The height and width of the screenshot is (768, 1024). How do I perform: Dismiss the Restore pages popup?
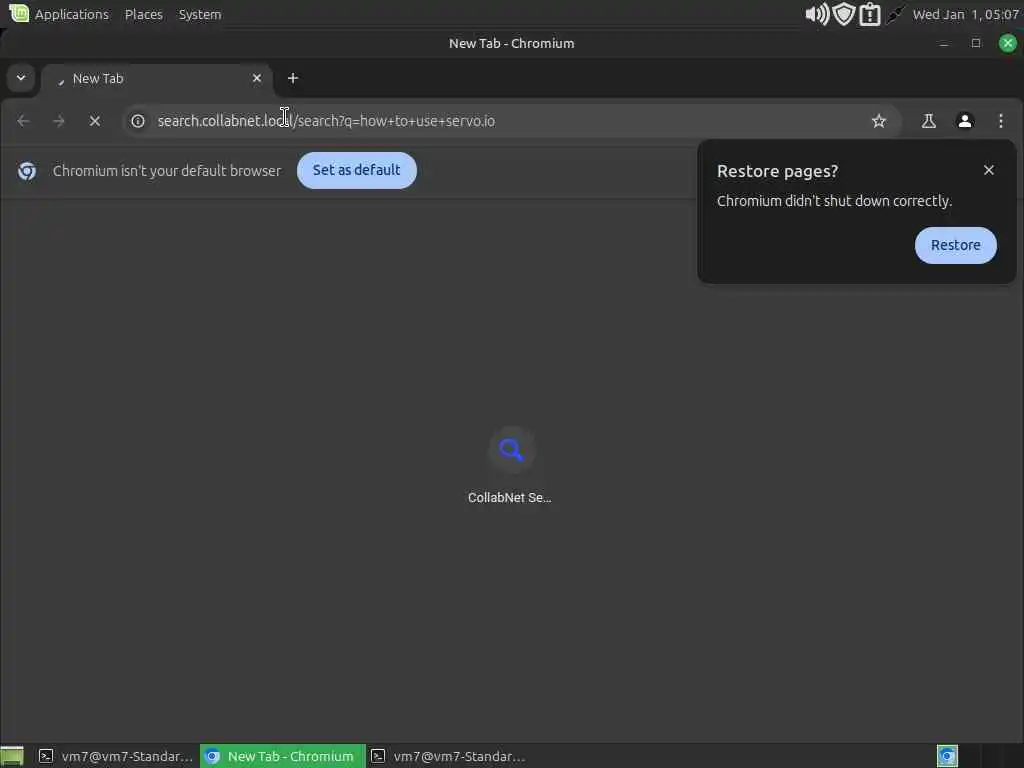(989, 170)
